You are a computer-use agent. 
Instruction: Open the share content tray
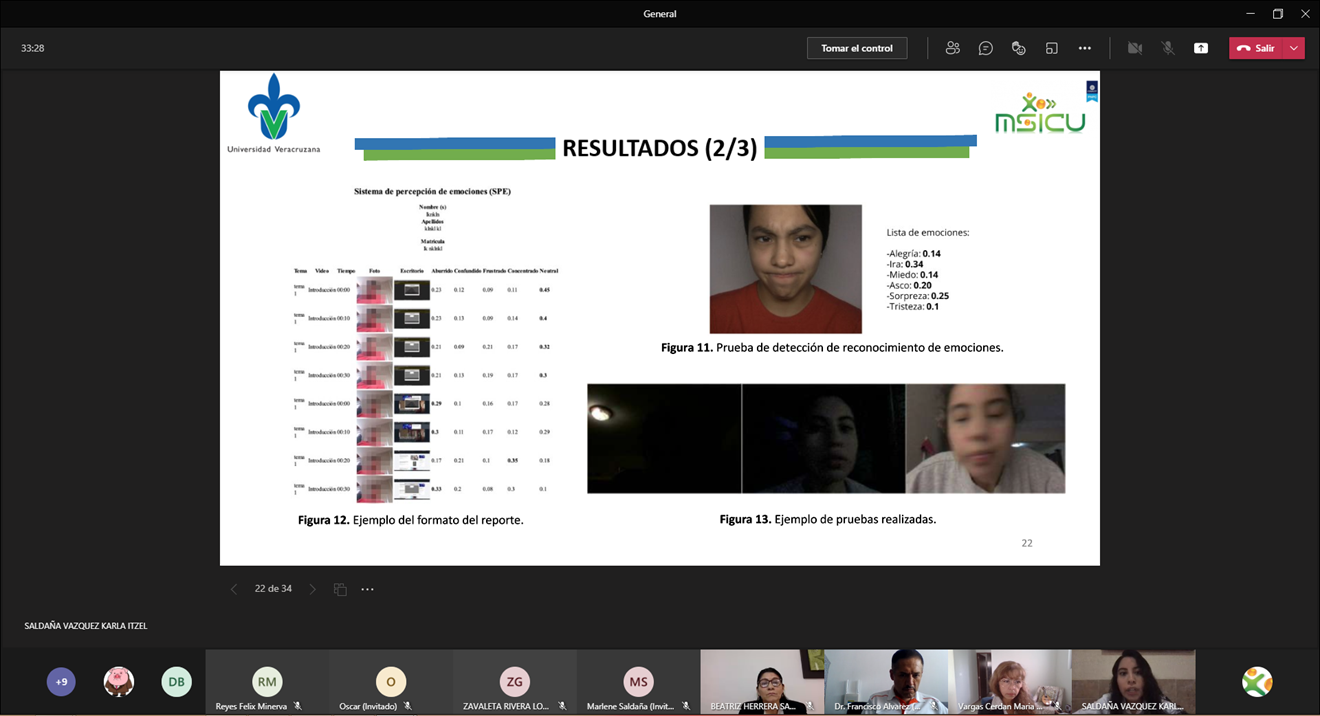tap(1200, 48)
